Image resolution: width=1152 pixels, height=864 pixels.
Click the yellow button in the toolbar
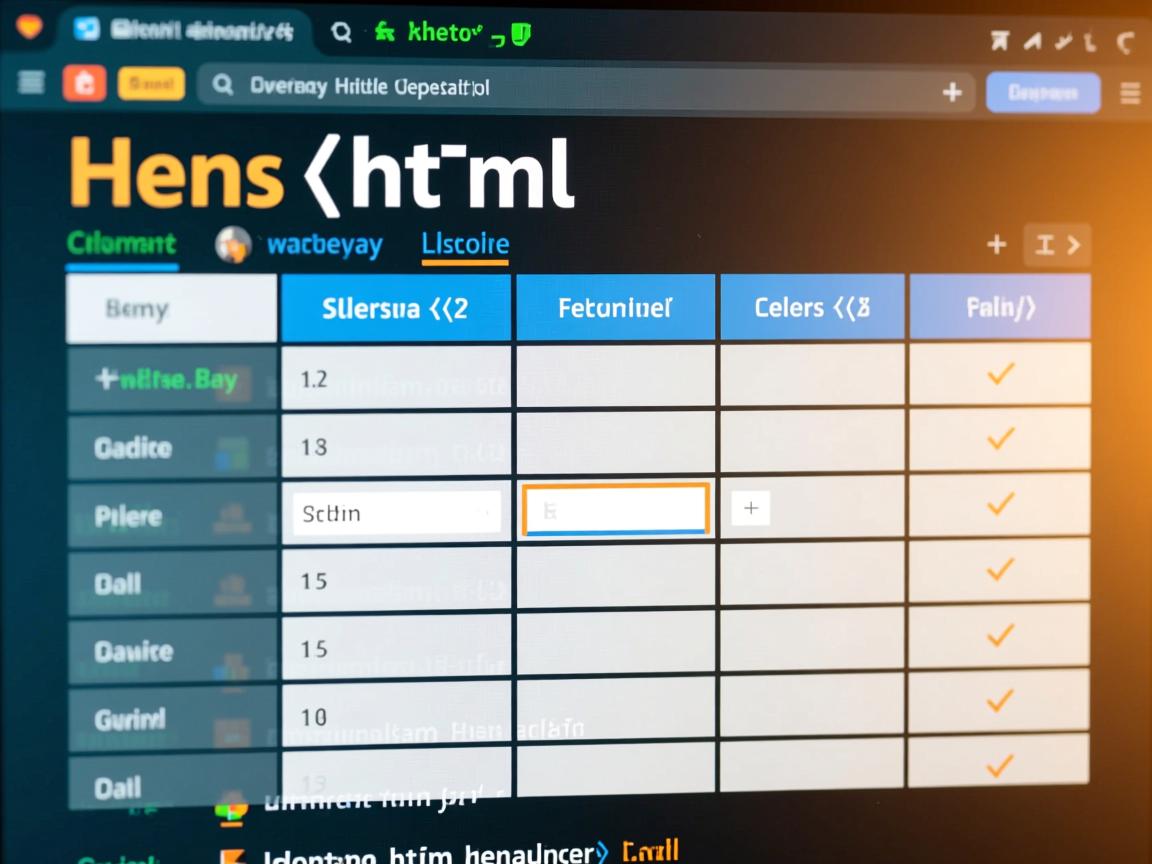pyautogui.click(x=151, y=84)
